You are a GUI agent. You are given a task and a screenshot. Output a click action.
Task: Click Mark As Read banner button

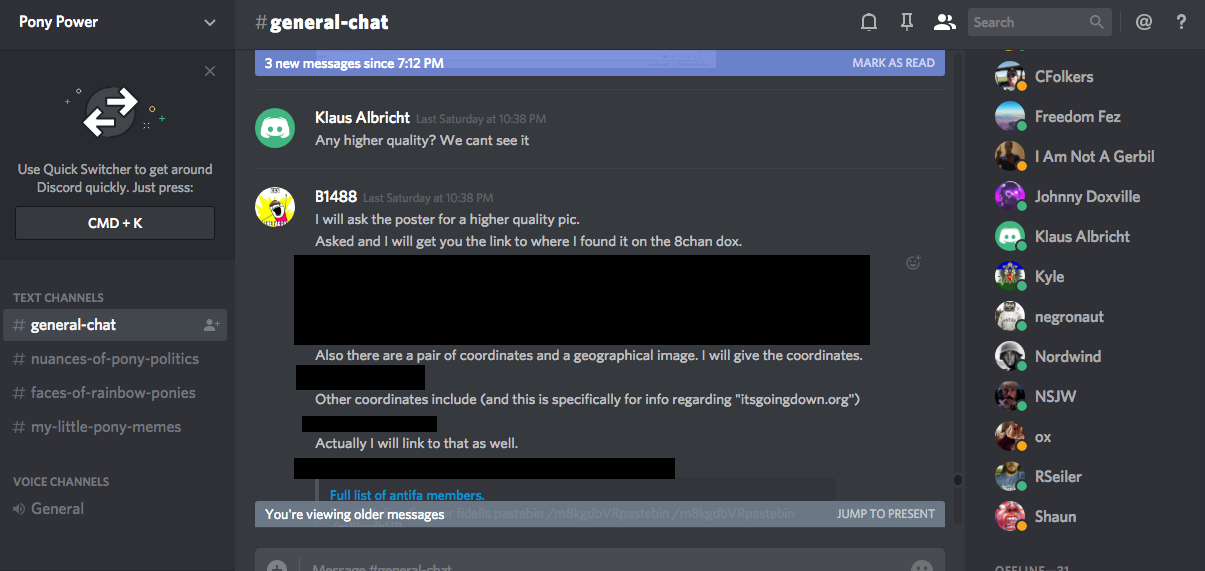click(x=893, y=63)
